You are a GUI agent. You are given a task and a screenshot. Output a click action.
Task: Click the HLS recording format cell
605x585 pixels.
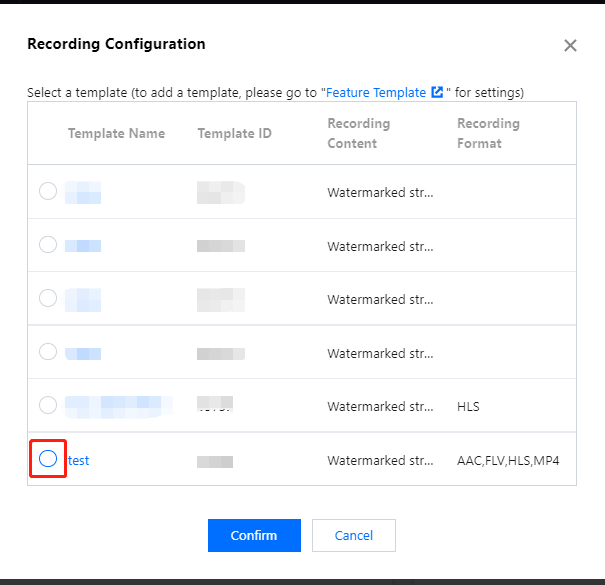[x=469, y=406]
